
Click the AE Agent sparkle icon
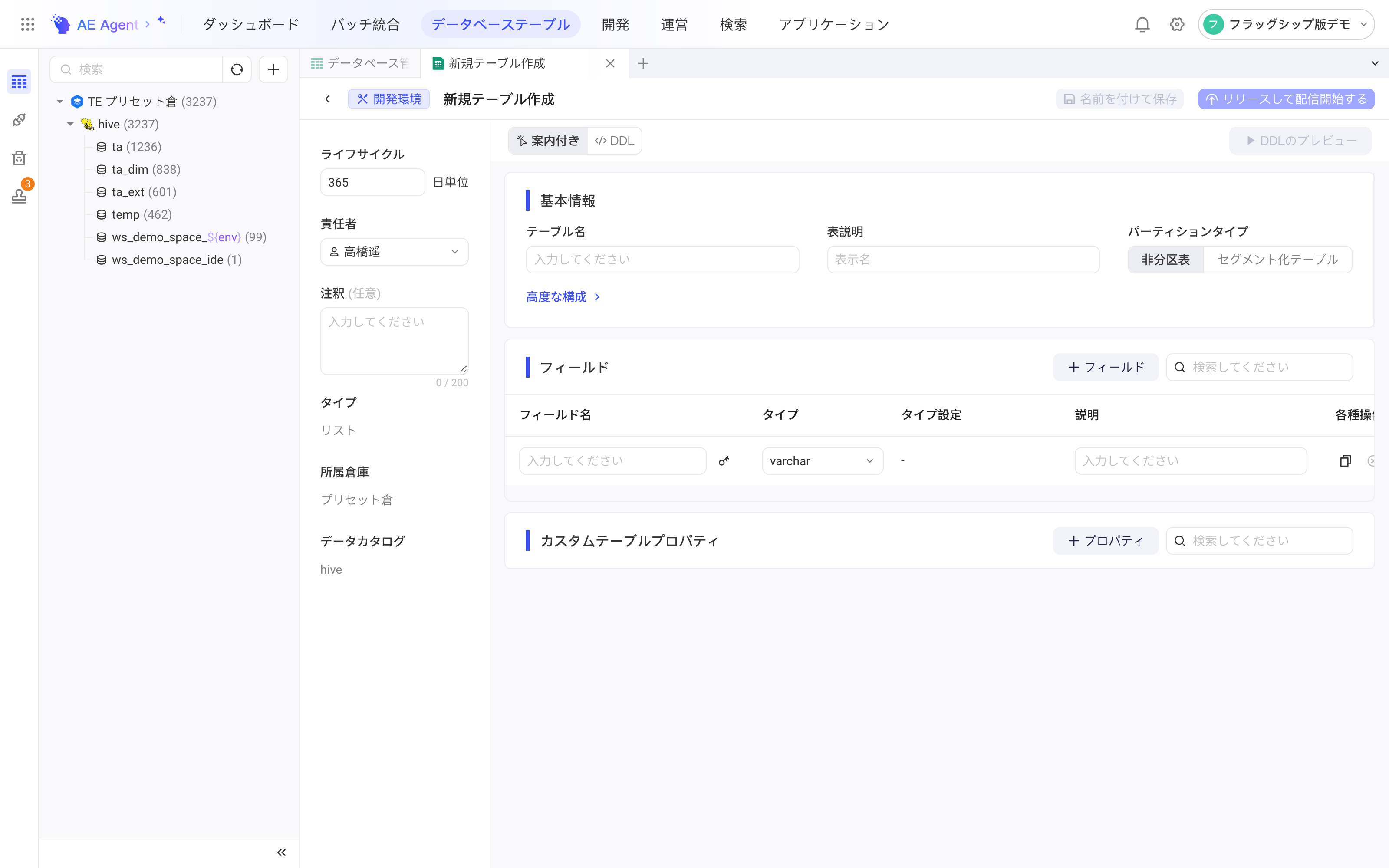point(161,21)
